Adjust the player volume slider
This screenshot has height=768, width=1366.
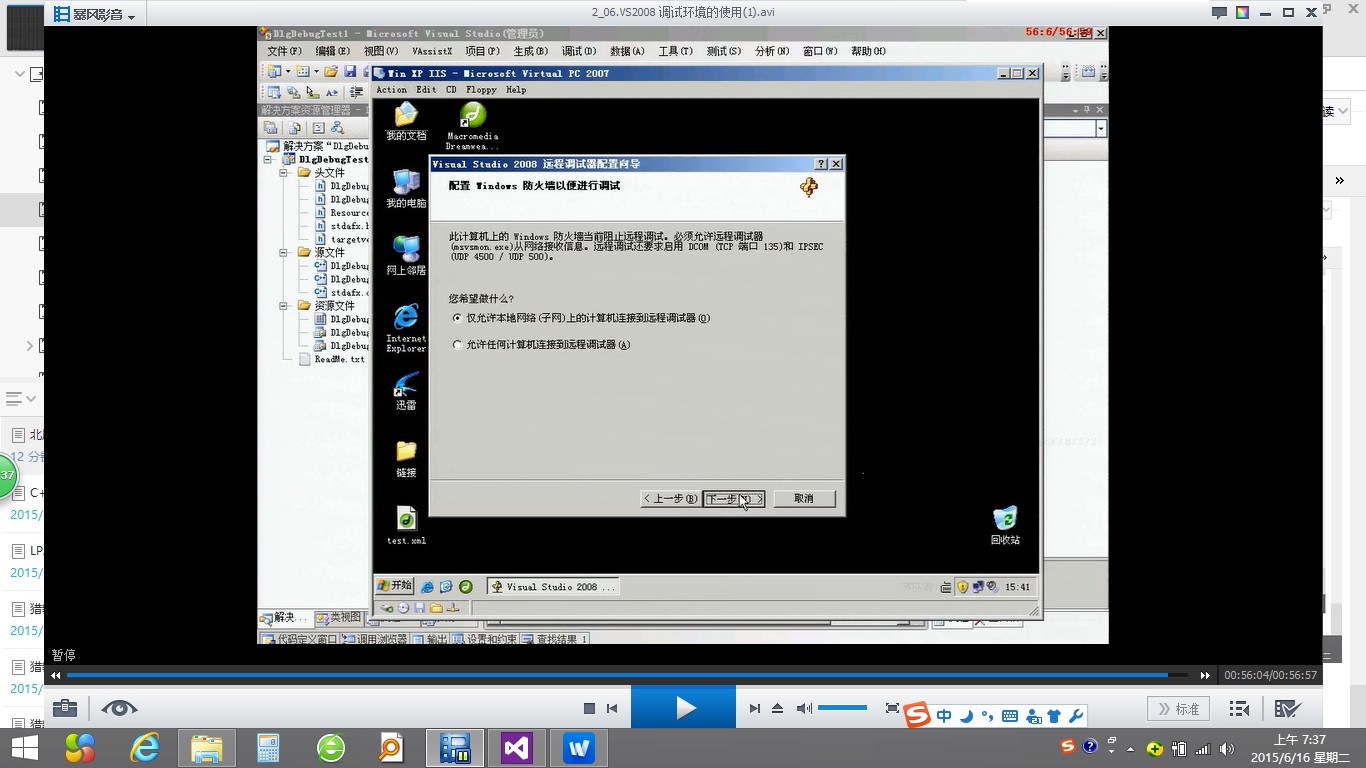click(x=842, y=708)
